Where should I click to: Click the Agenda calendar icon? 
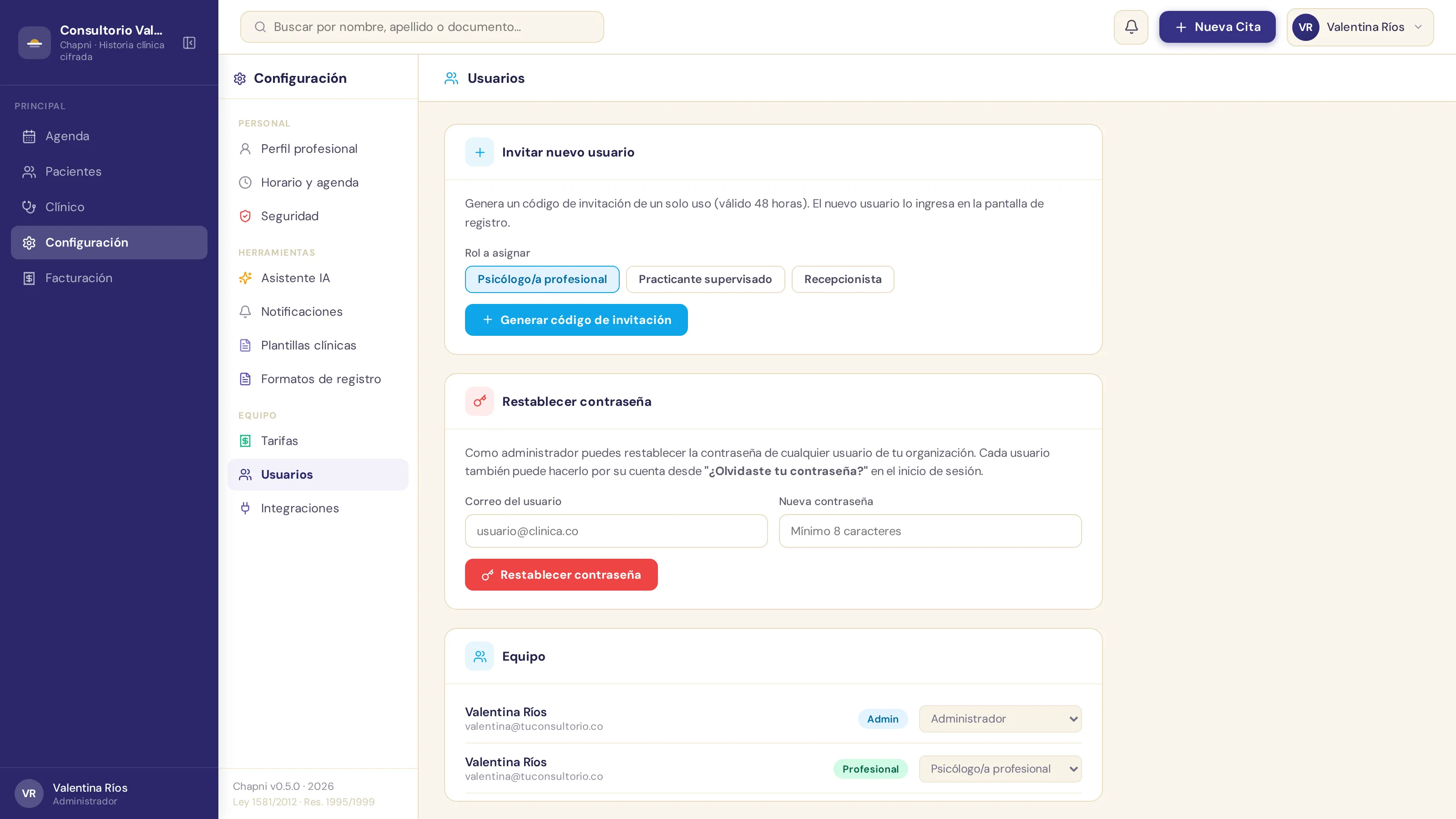(x=29, y=136)
